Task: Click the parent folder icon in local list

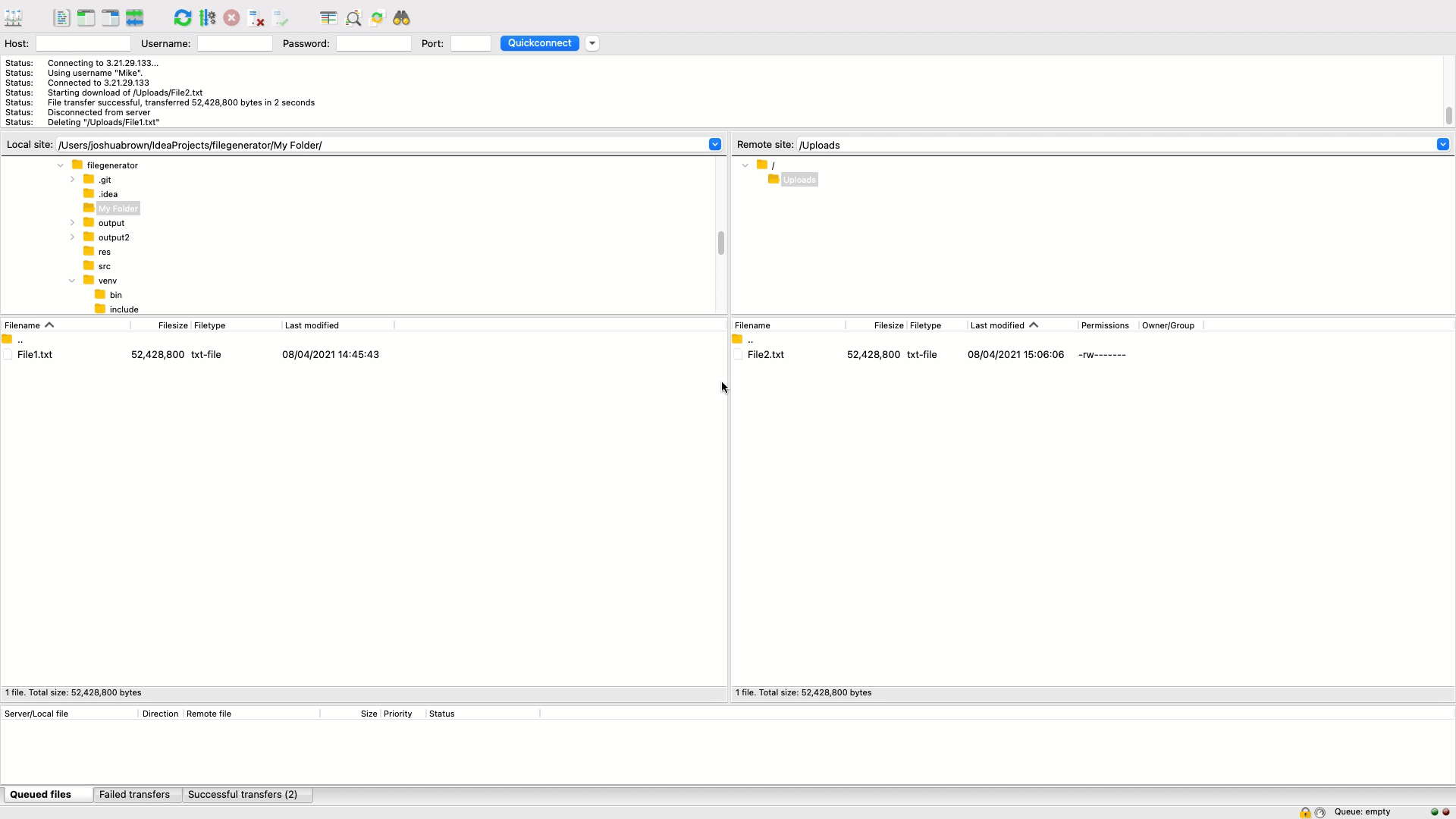Action: click(x=7, y=339)
